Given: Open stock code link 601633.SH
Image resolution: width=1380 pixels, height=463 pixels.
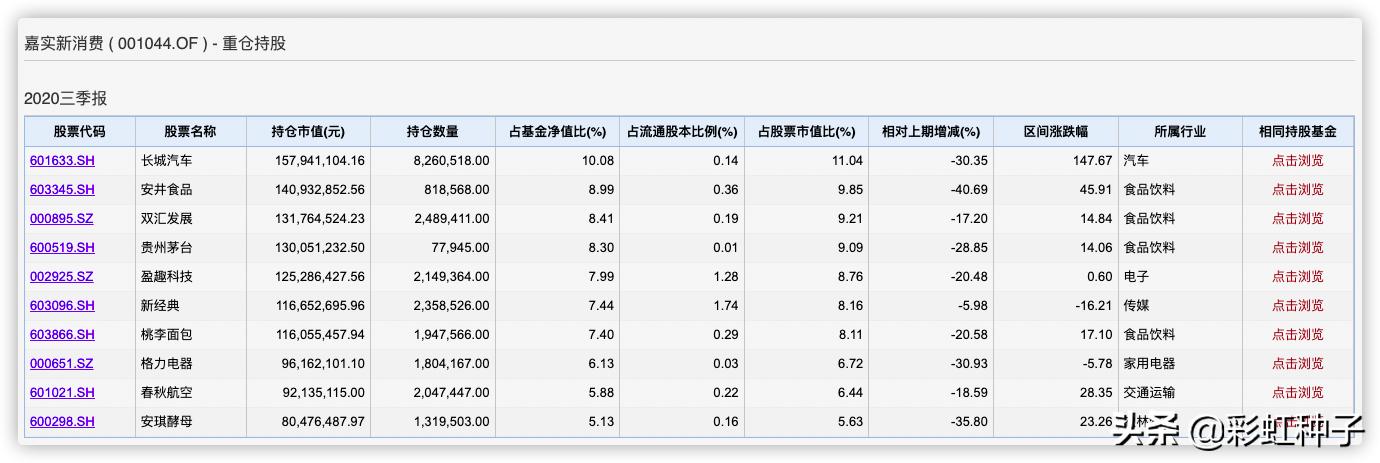Looking at the screenshot, I should 62,160.
